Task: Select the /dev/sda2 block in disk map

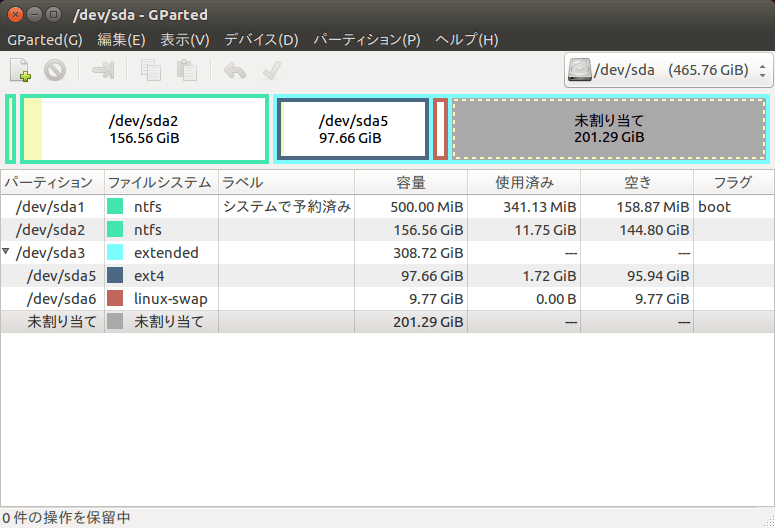Action: tap(144, 129)
